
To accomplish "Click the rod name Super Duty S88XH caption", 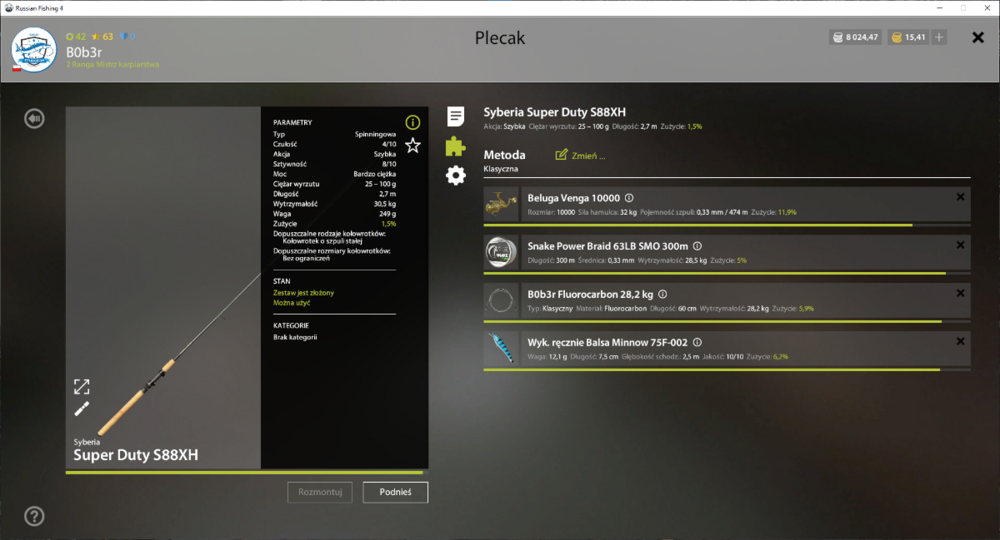I will 136,455.
